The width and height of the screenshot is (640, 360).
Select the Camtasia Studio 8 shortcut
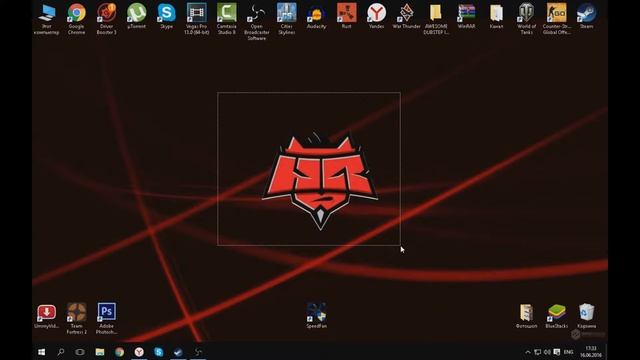pos(227,19)
